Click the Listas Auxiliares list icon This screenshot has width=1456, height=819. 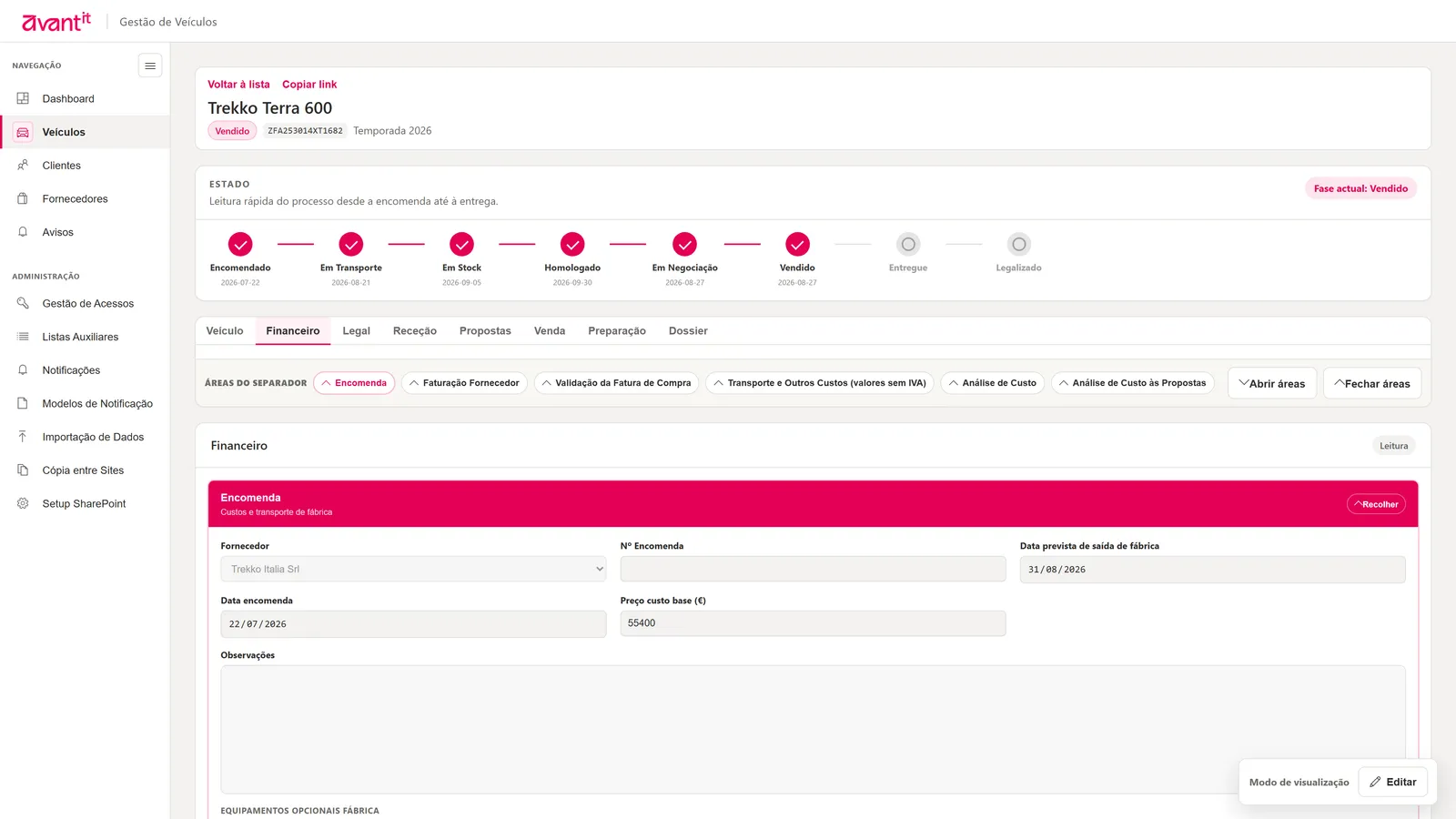point(23,337)
